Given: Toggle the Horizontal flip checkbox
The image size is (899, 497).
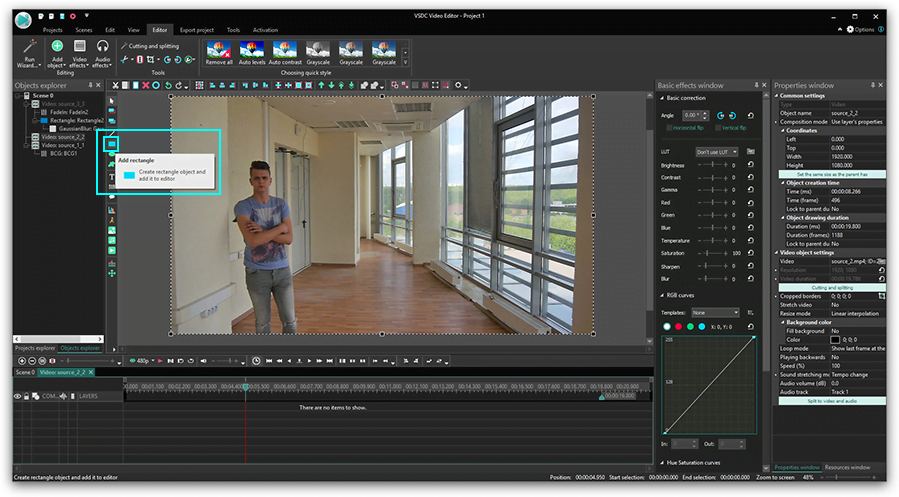Looking at the screenshot, I should (669, 128).
